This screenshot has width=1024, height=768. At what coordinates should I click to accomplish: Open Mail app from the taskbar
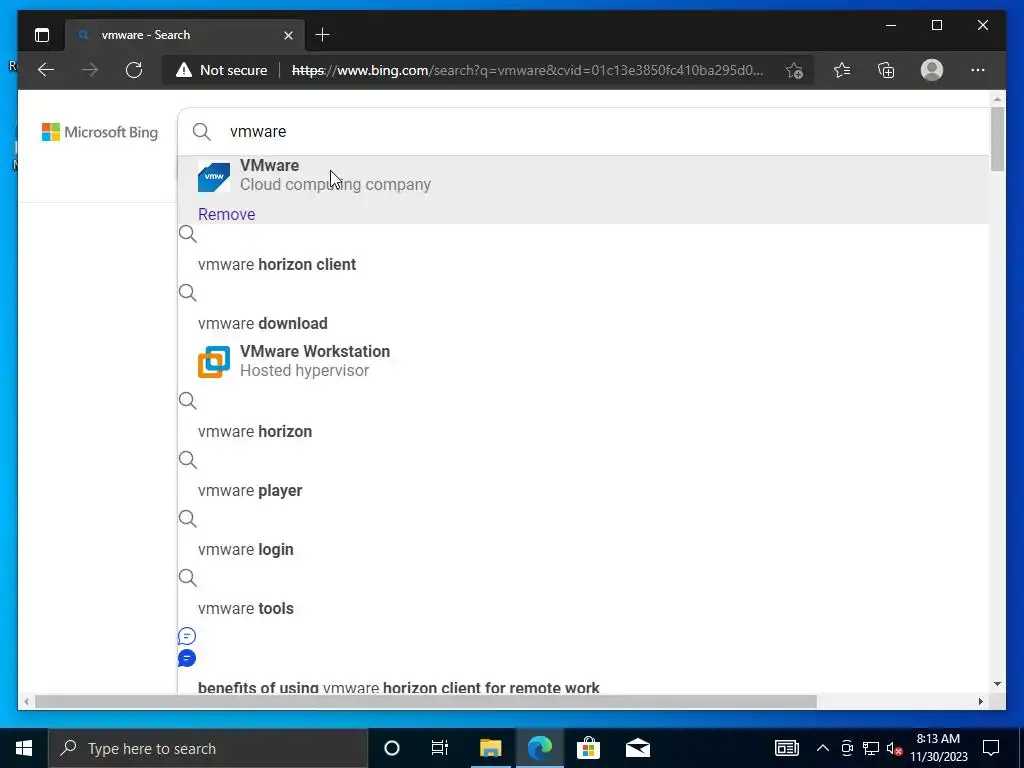637,748
